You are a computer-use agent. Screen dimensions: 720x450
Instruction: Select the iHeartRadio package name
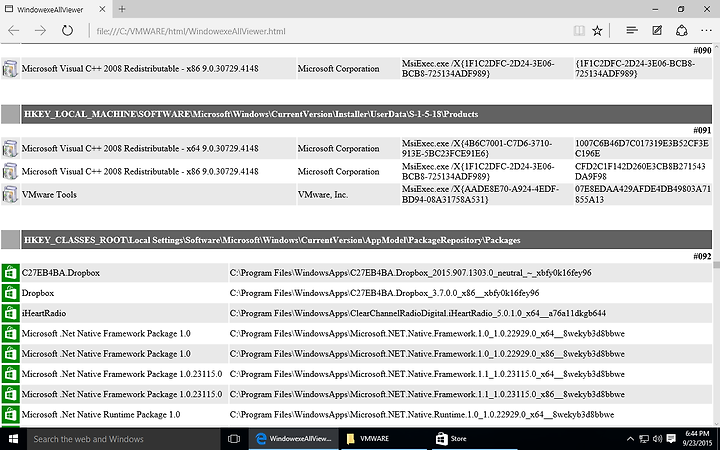(44, 313)
